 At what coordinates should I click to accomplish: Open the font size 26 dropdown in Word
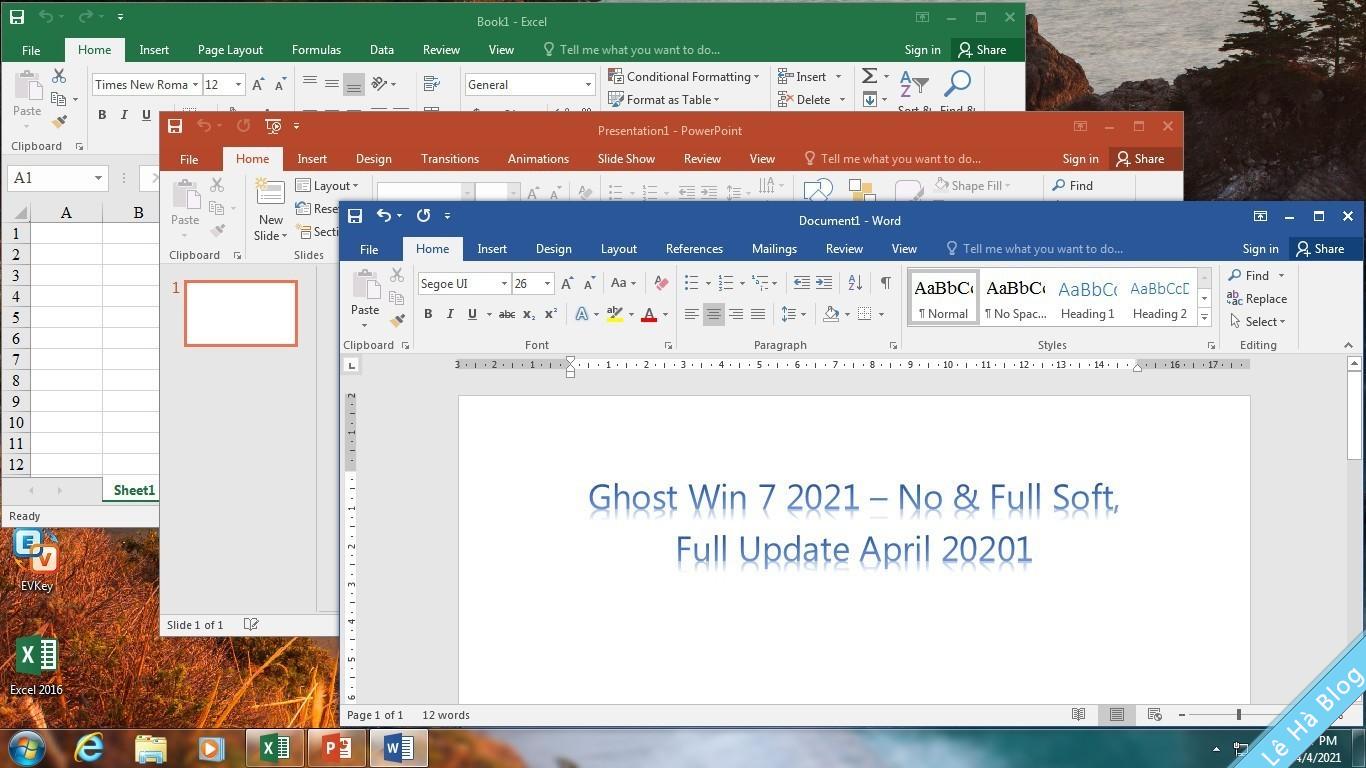(547, 284)
